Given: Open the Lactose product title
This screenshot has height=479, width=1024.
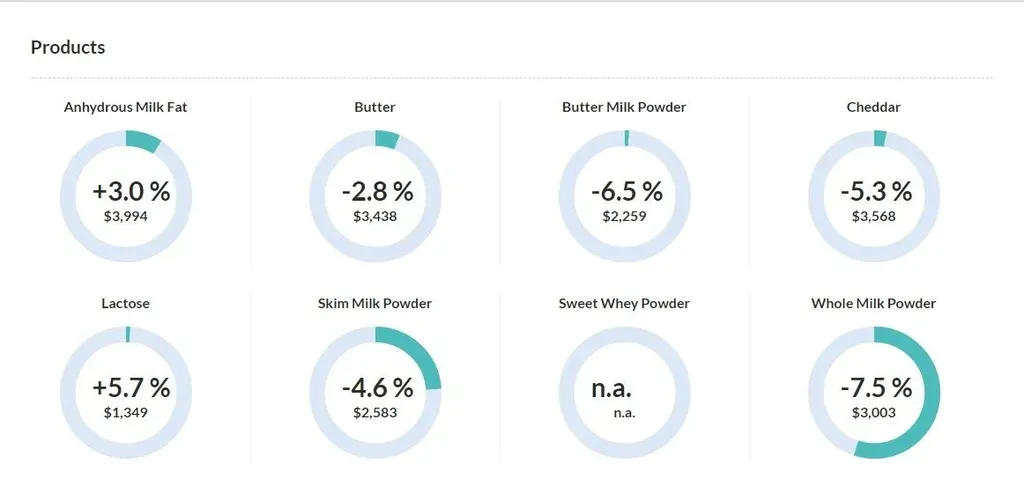Looking at the screenshot, I should [x=126, y=303].
